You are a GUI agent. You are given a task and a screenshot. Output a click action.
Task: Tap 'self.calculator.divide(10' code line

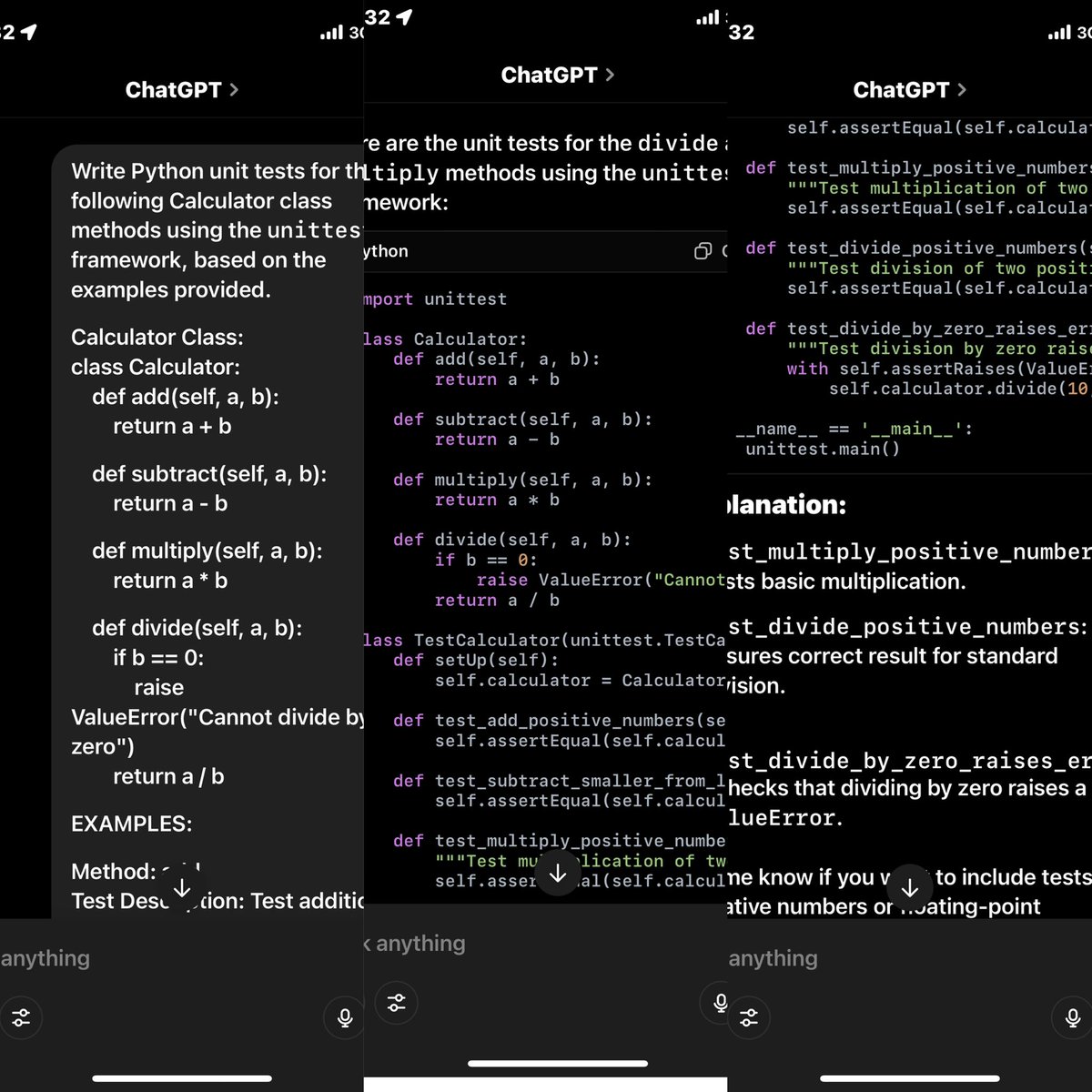959,389
